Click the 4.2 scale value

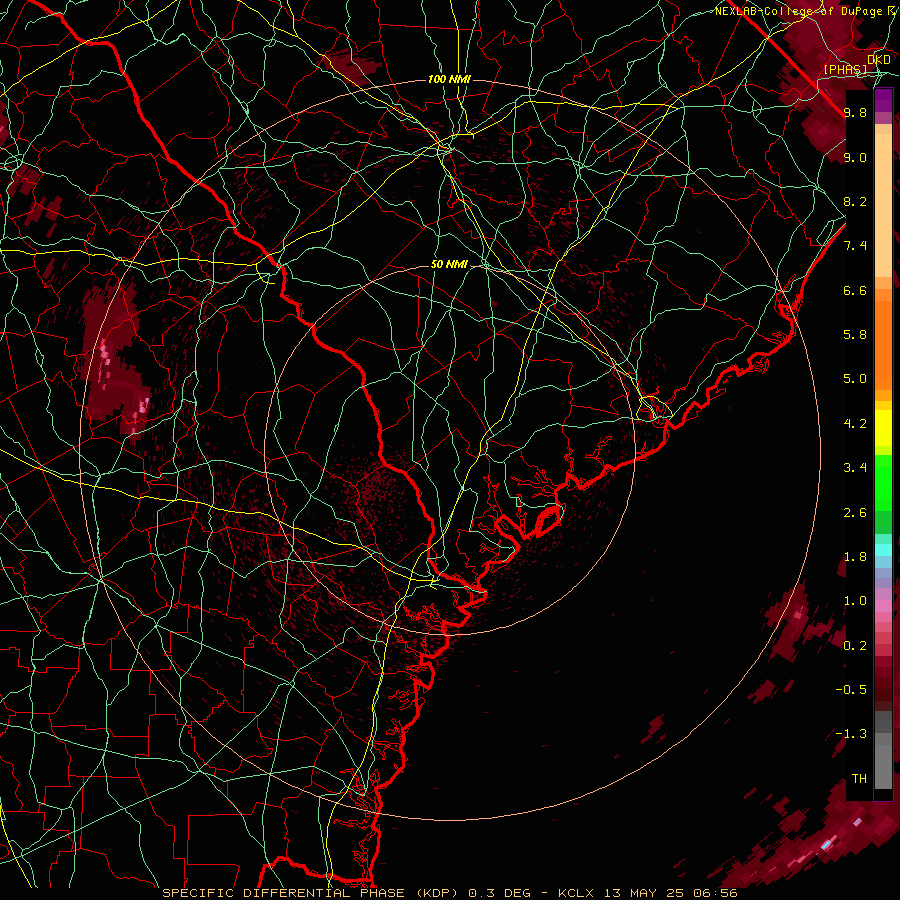(855, 424)
